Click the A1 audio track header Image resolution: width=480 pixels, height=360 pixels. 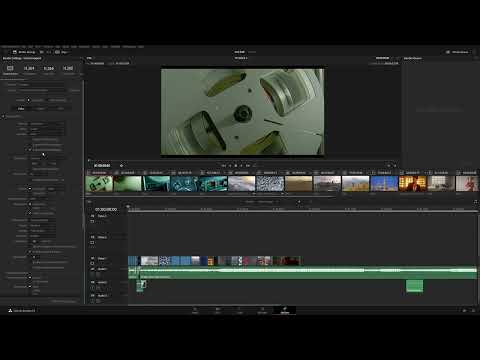coord(107,272)
